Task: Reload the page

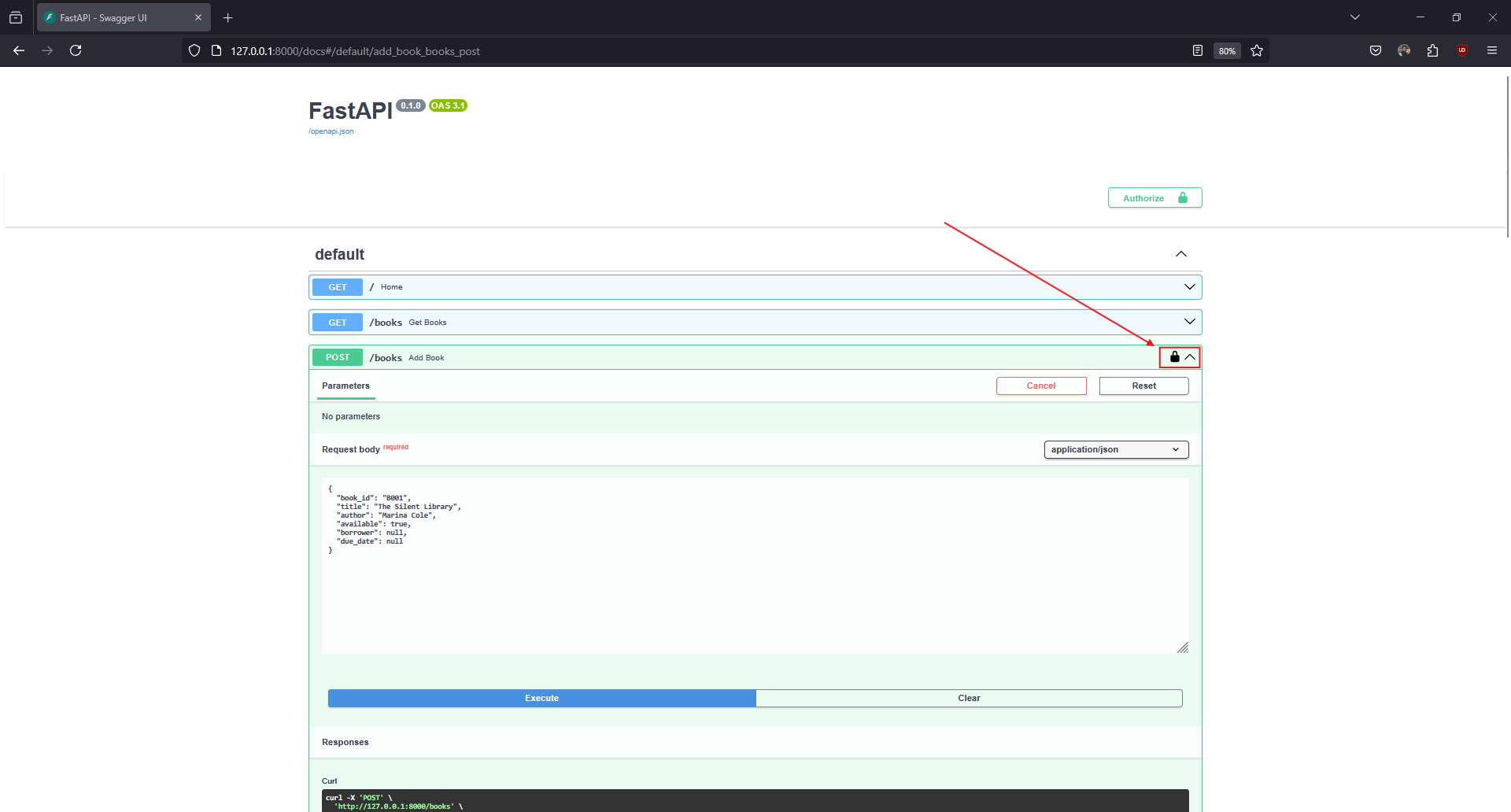Action: [76, 50]
